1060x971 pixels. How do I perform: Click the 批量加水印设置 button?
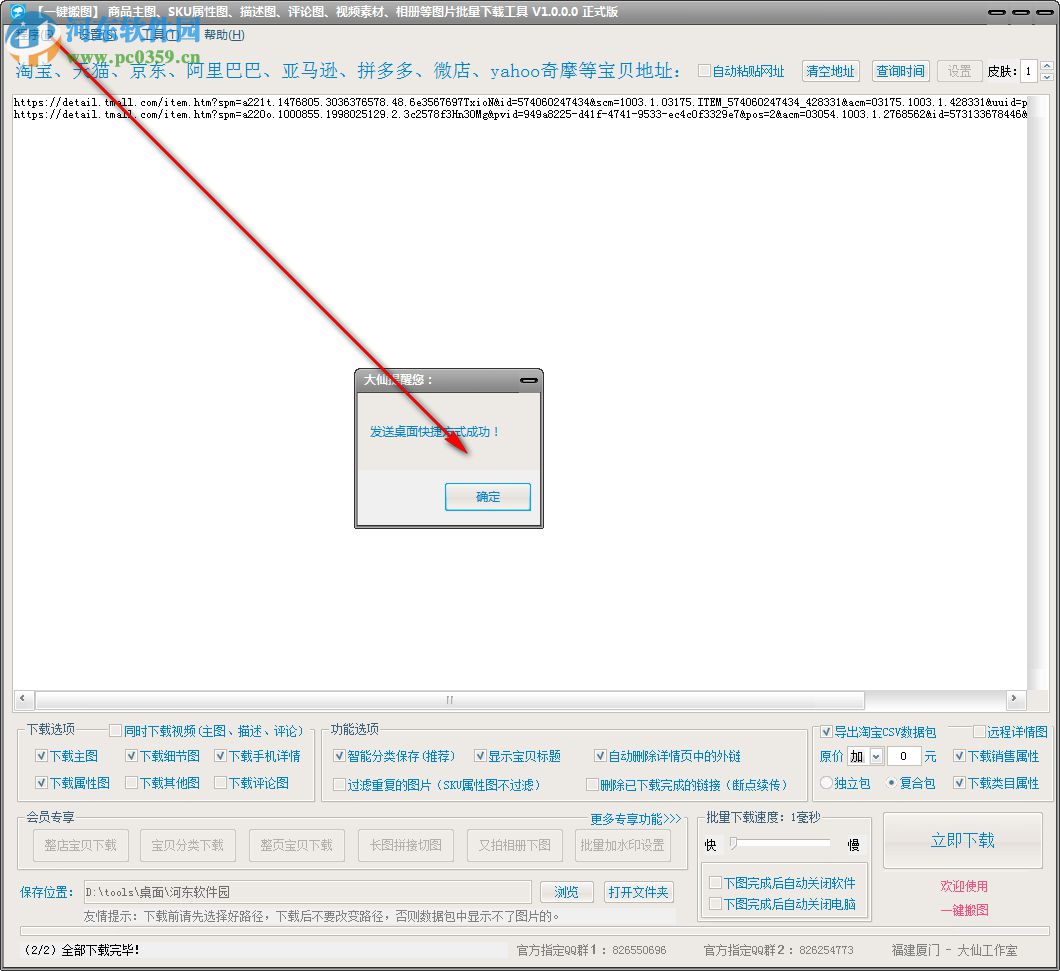(x=623, y=845)
